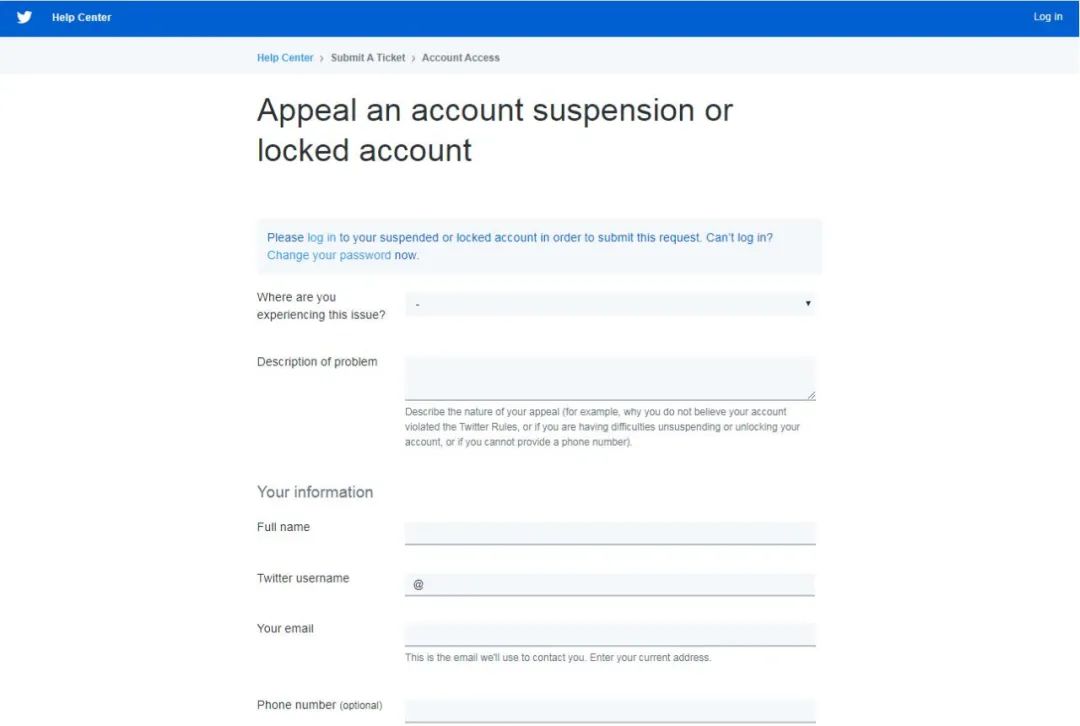Select the Your email input field
This screenshot has height=726, width=1080.
pyautogui.click(x=610, y=635)
